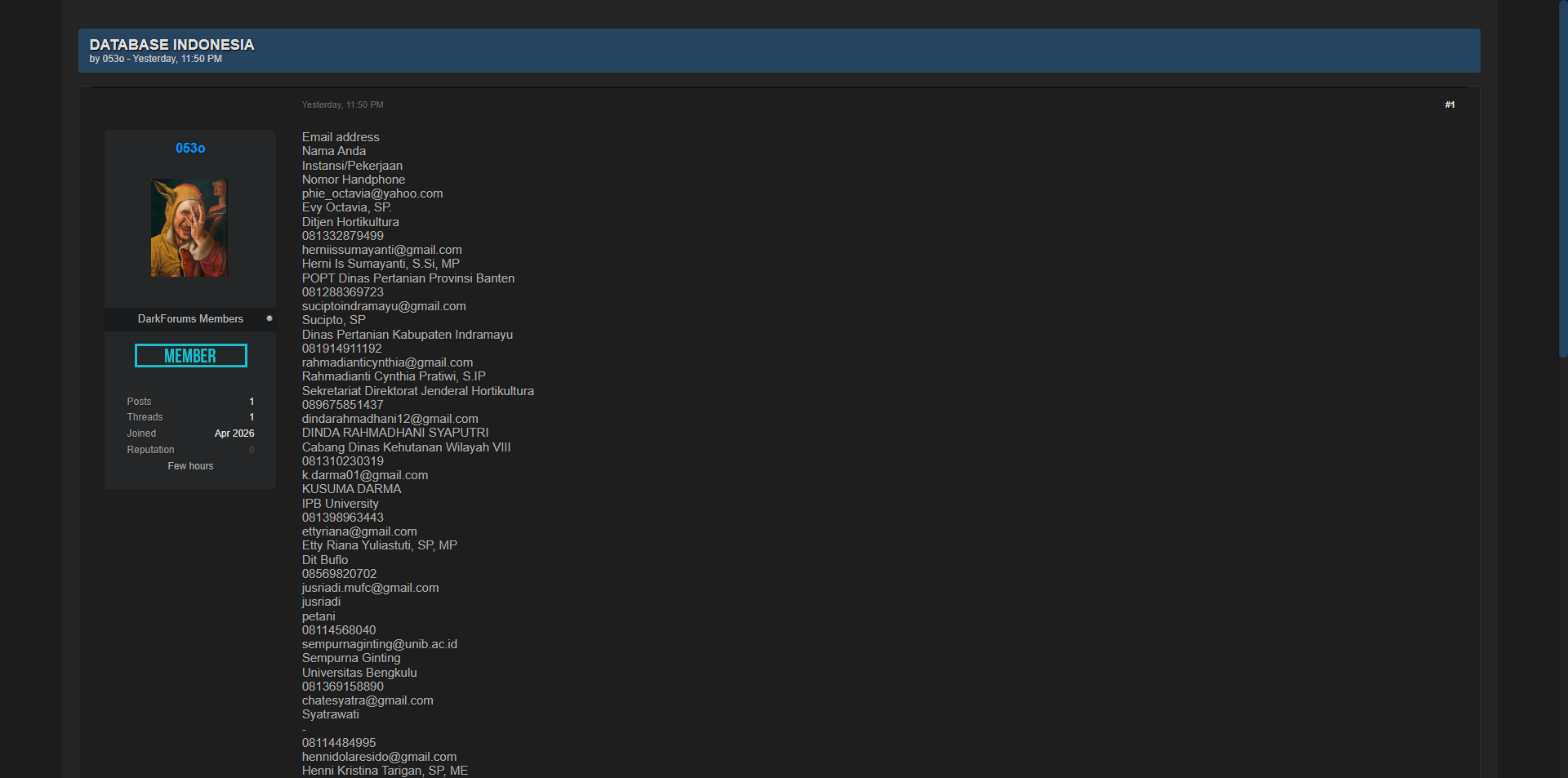Click the Threads label in the user panel
The width and height of the screenshot is (1568, 778).
[145, 417]
